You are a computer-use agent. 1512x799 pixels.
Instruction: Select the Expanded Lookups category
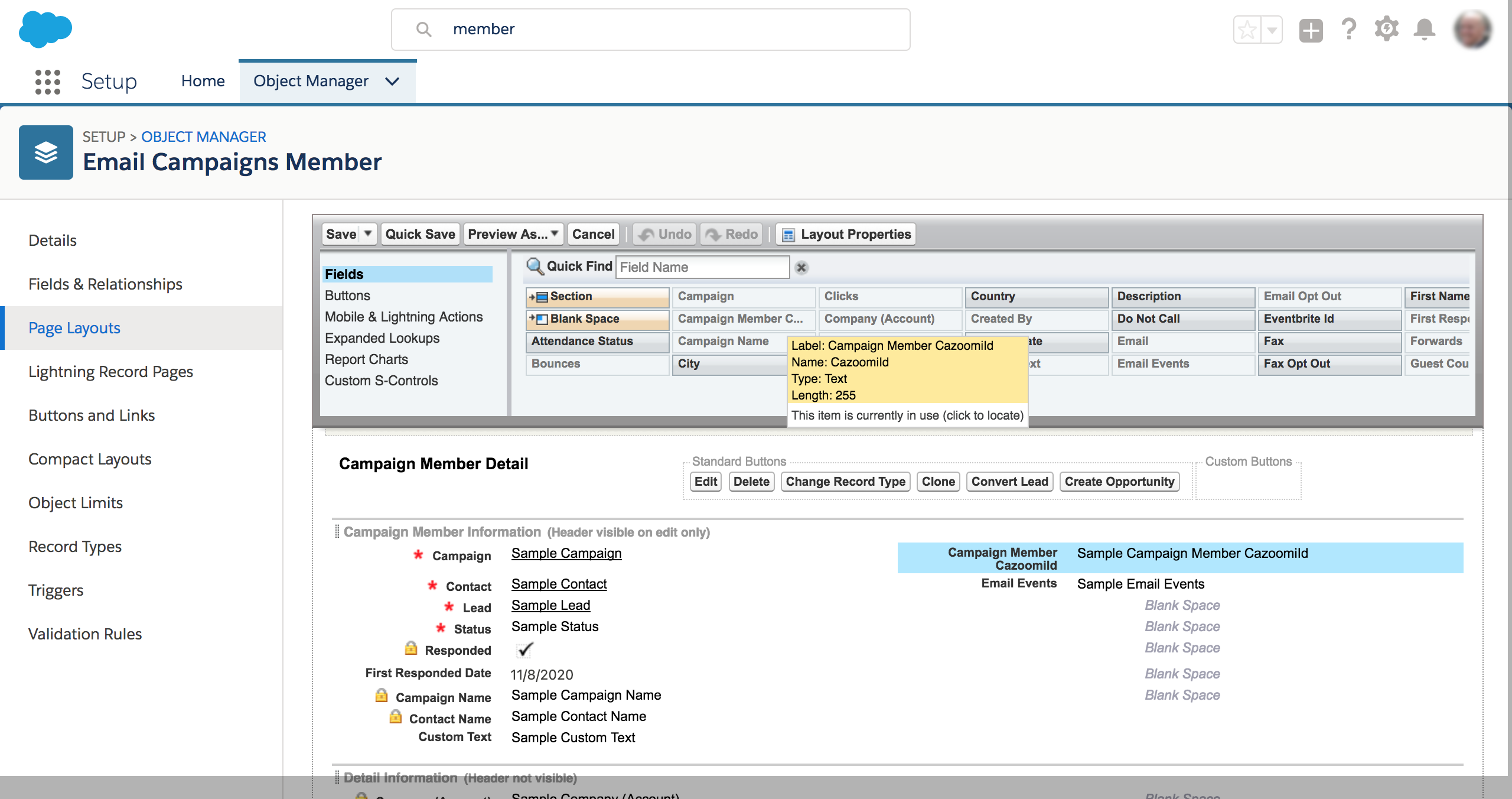(x=382, y=338)
